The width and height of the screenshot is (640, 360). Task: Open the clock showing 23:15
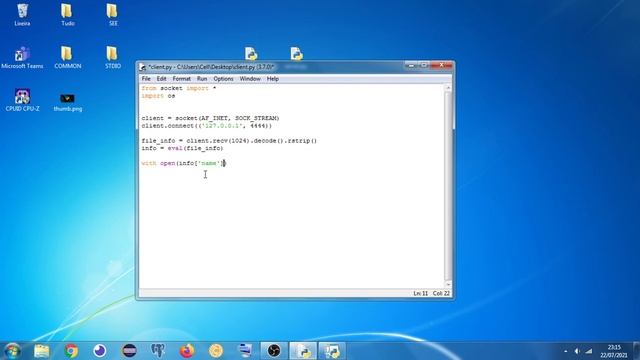[x=613, y=351]
